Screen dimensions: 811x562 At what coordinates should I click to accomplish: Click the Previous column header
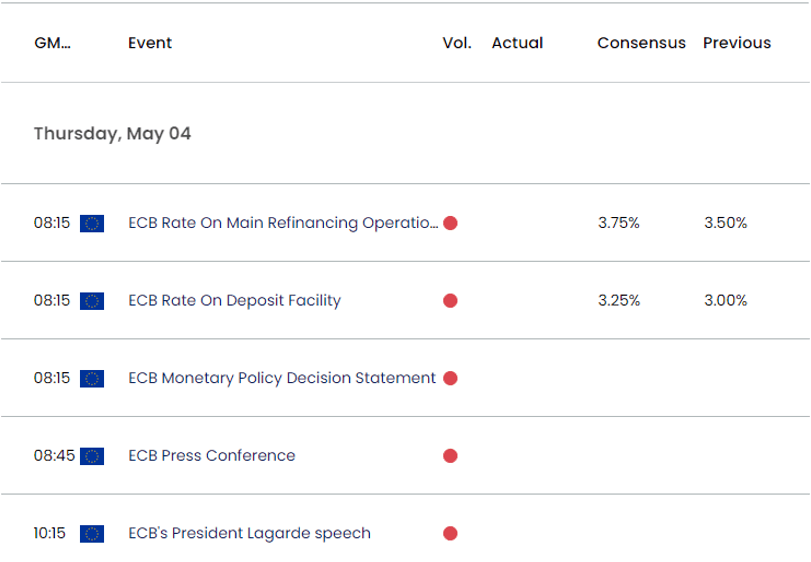737,43
